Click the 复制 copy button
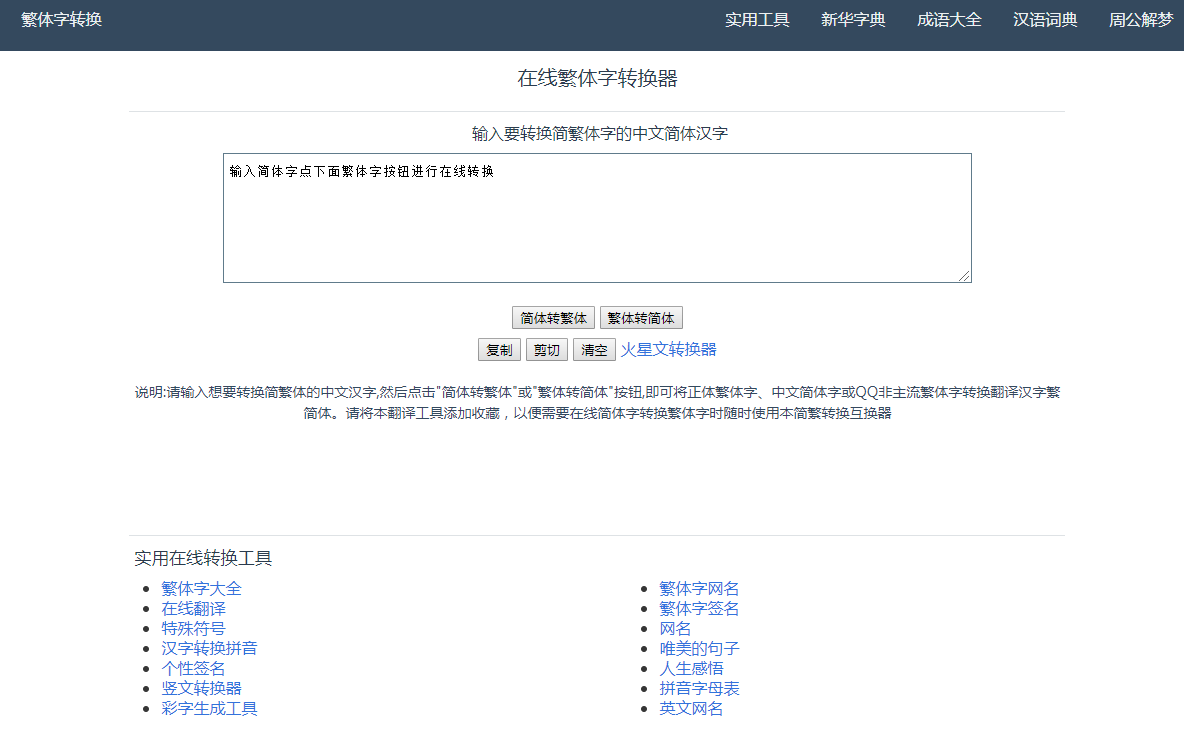 [499, 350]
